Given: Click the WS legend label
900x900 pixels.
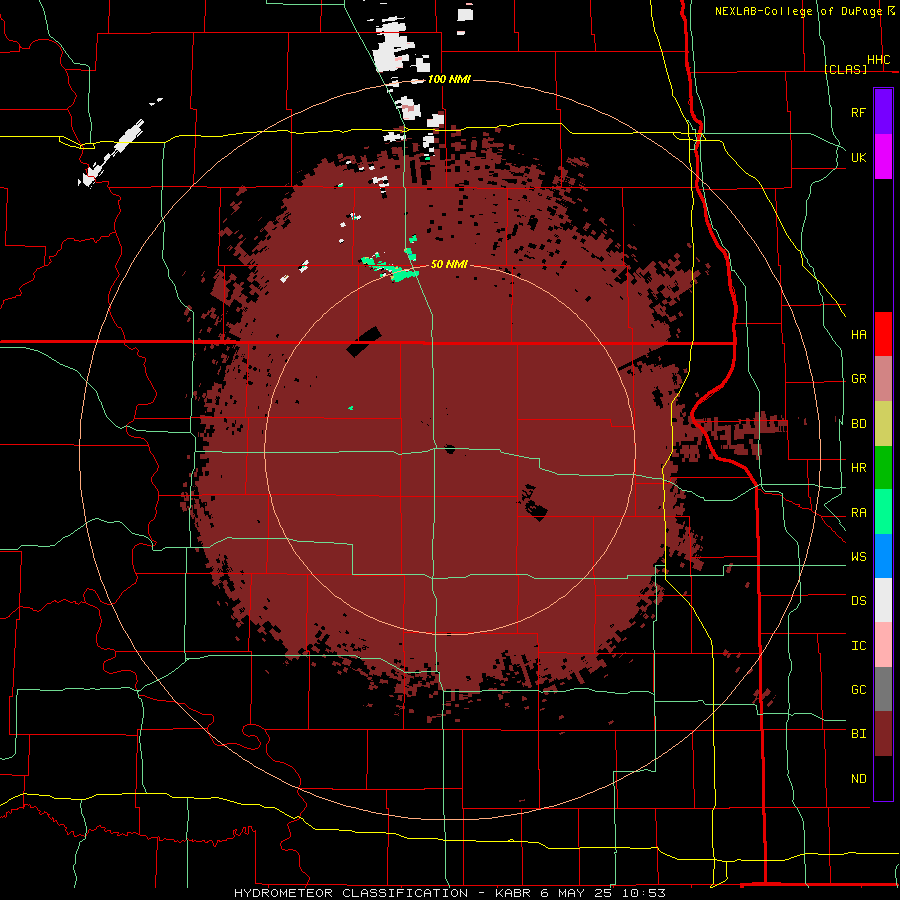Looking at the screenshot, I should click(858, 557).
